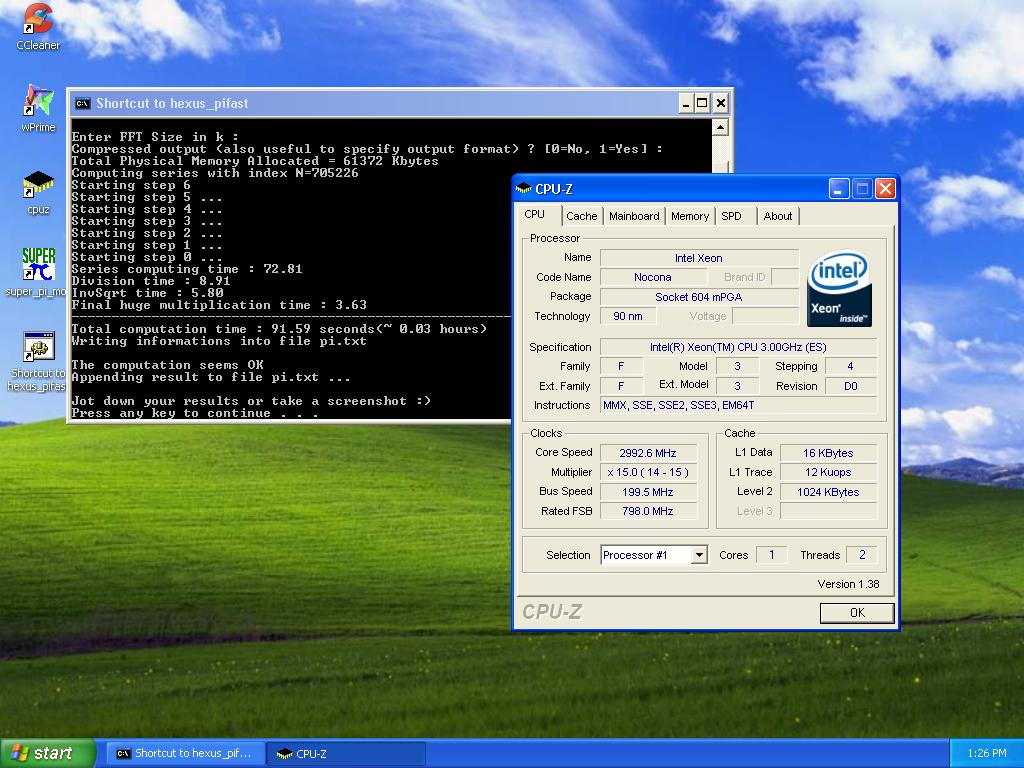The image size is (1024, 768).
Task: Click the Code Name value 'Nocona'
Action: coord(652,277)
